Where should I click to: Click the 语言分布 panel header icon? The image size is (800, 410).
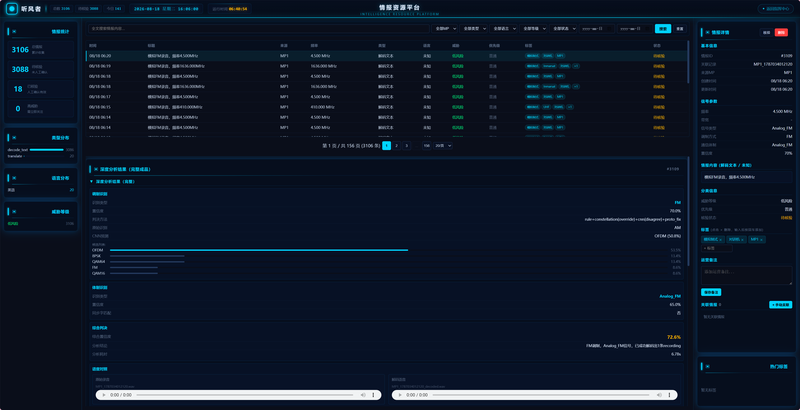pyautogui.click(x=14, y=178)
